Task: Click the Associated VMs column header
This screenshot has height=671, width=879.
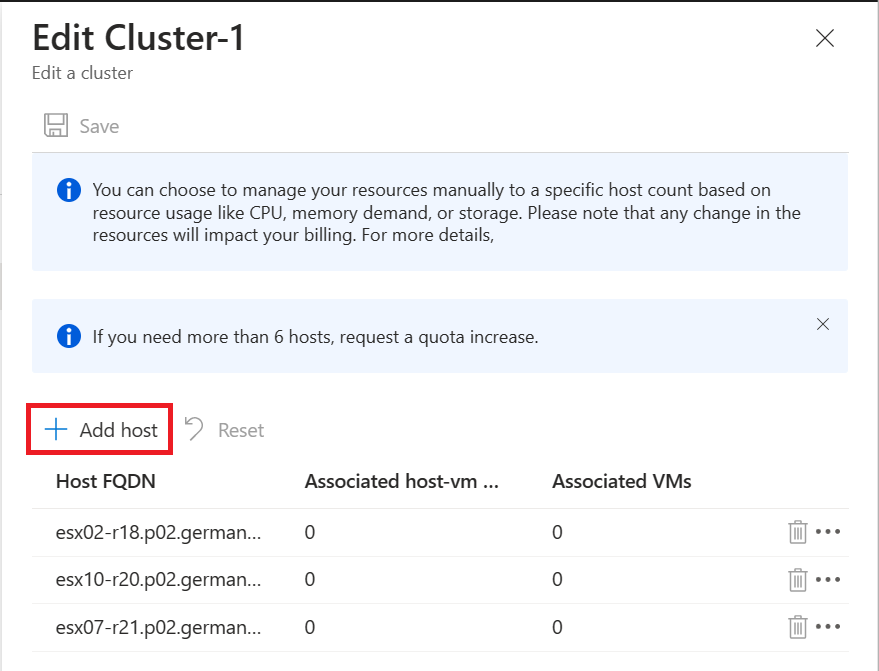Action: (622, 481)
